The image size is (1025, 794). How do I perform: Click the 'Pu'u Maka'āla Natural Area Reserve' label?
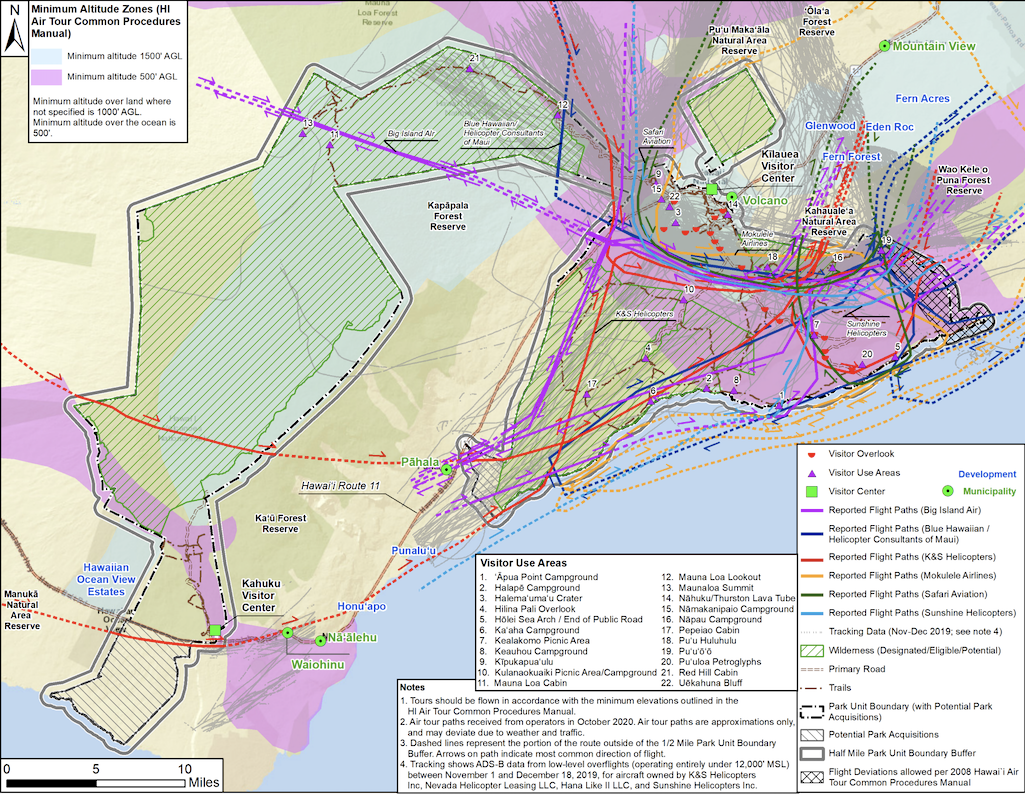pos(739,40)
